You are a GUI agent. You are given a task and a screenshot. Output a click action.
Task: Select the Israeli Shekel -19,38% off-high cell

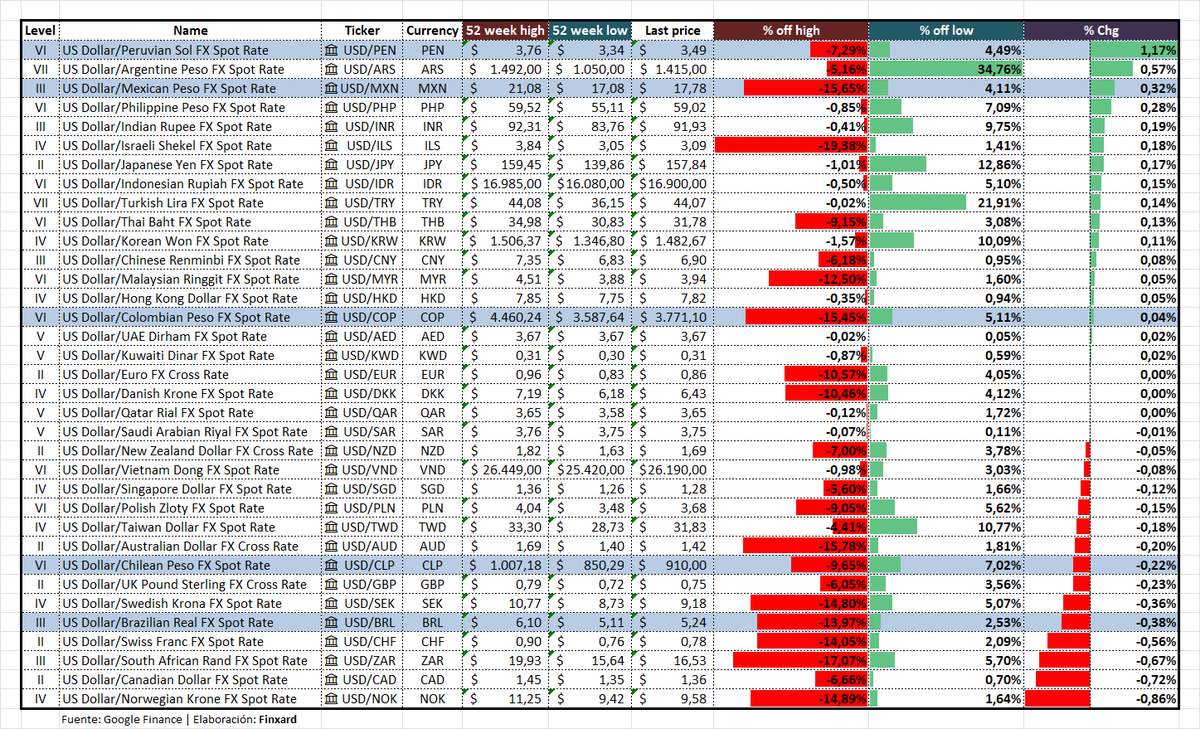click(x=791, y=145)
